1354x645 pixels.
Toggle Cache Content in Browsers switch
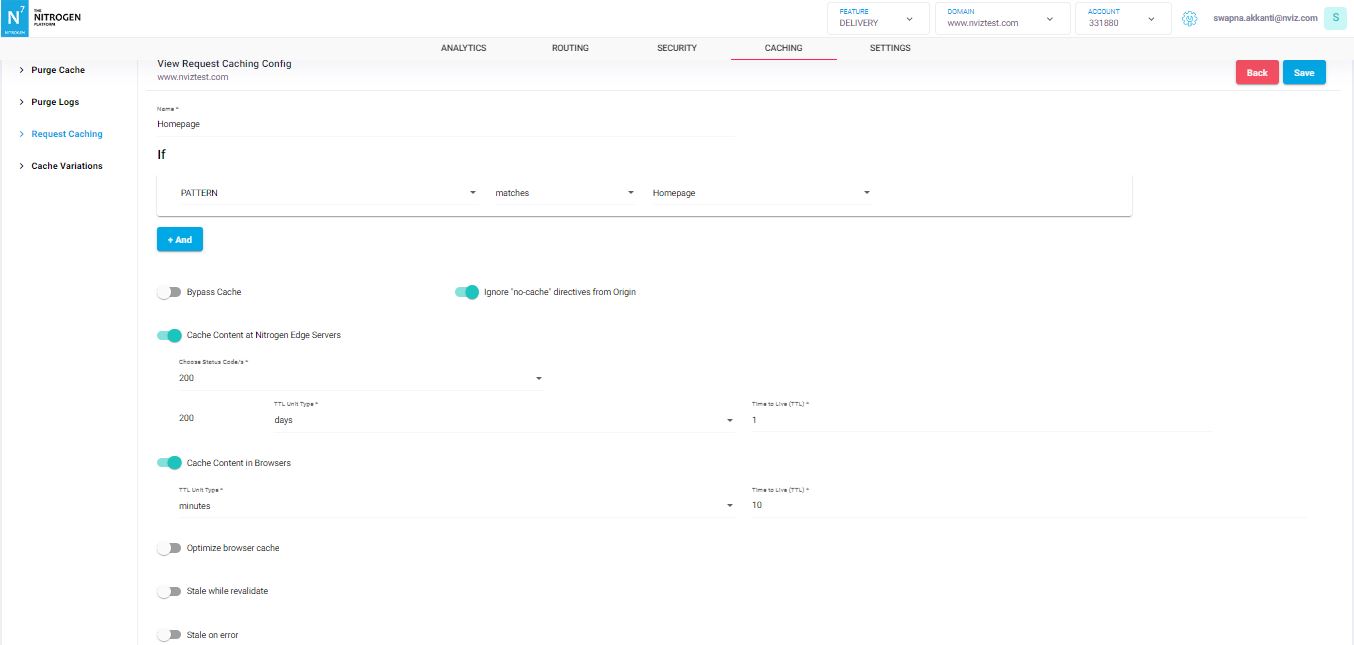tap(169, 463)
